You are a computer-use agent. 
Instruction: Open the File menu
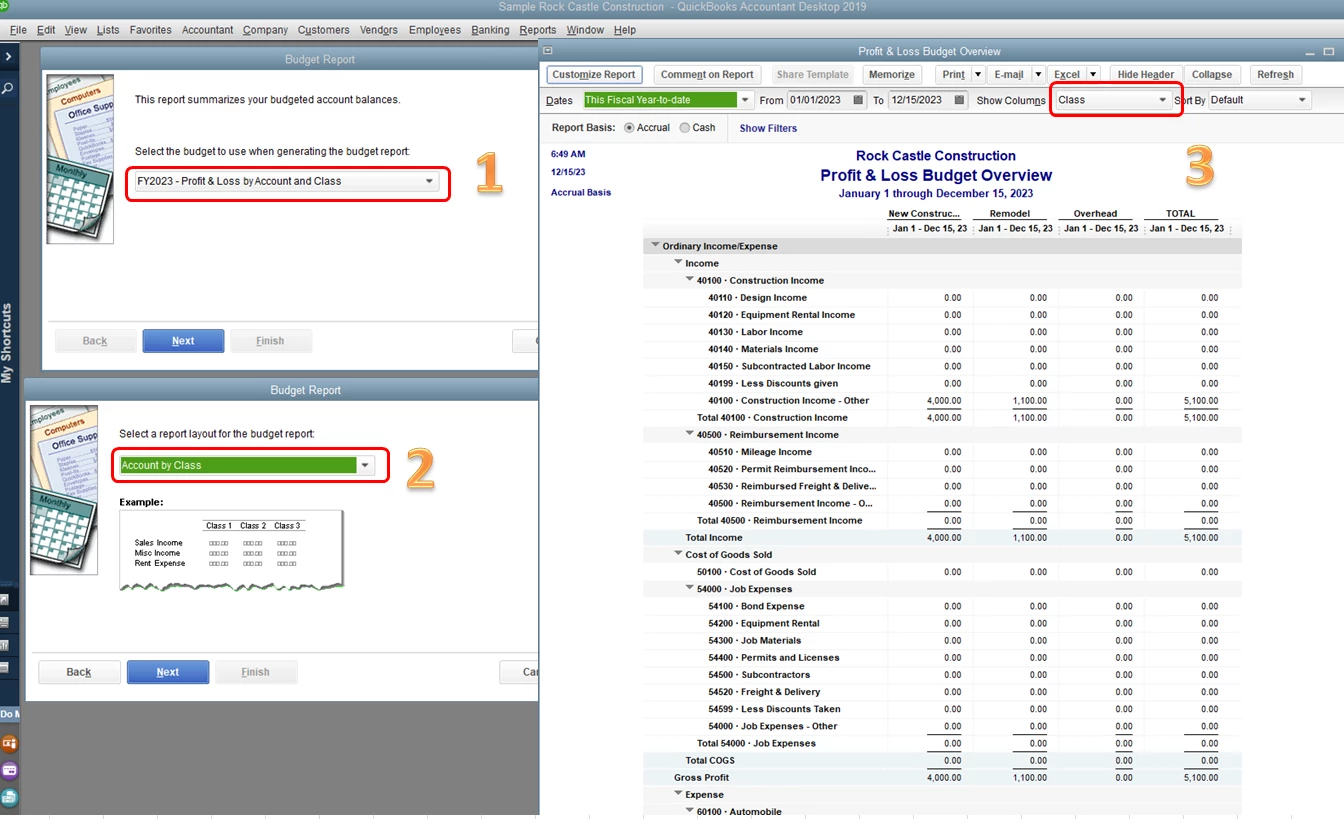[18, 30]
